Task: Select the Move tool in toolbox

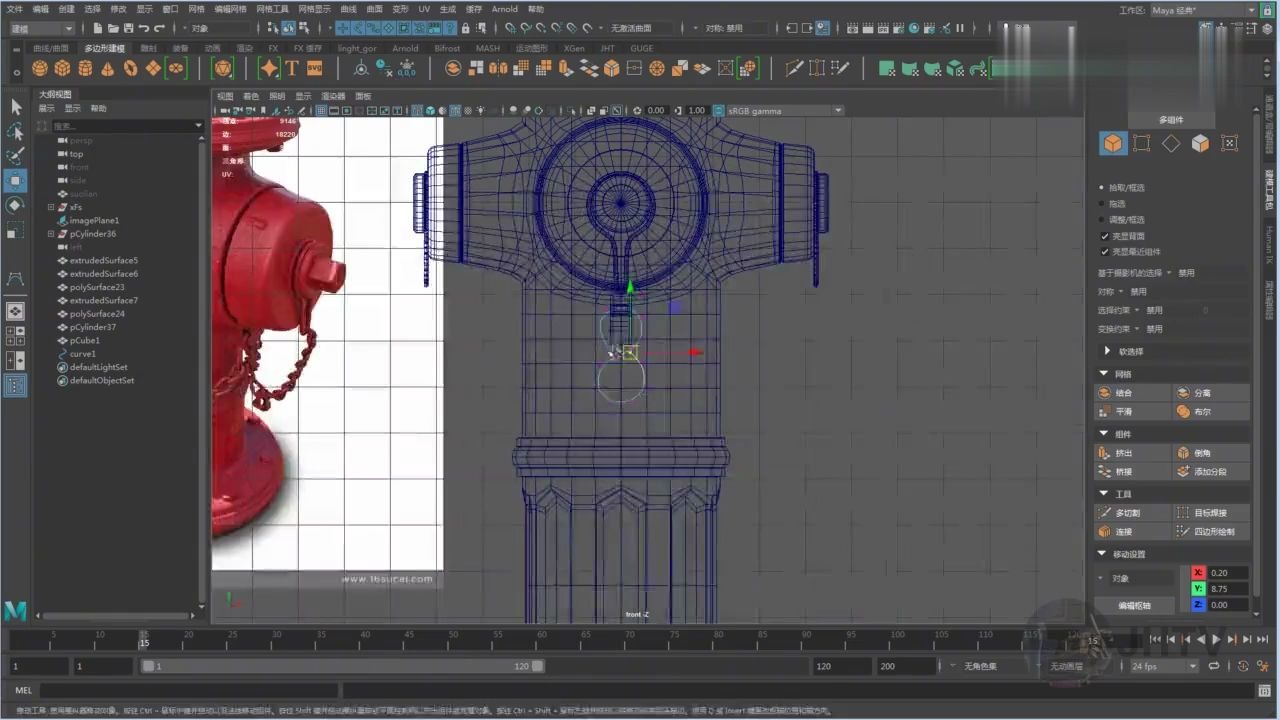Action: pos(15,181)
